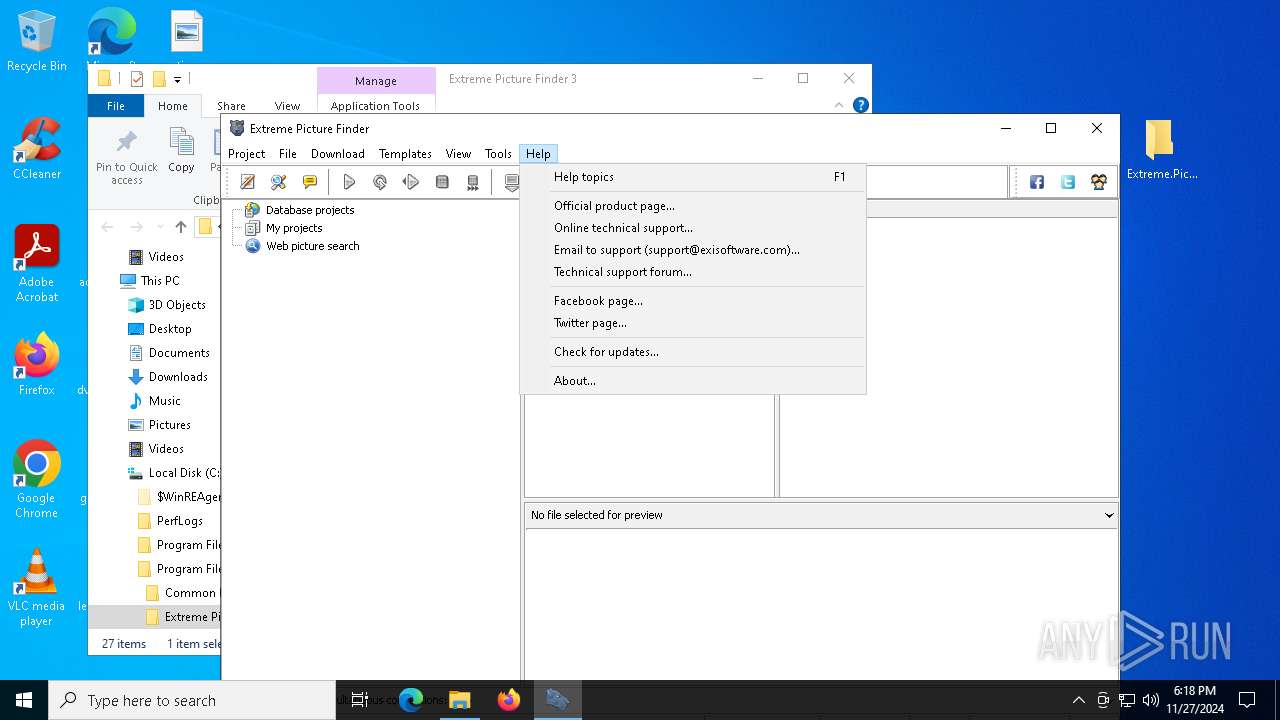Open Adobe Acrobat desktop shortcut

coord(37,263)
